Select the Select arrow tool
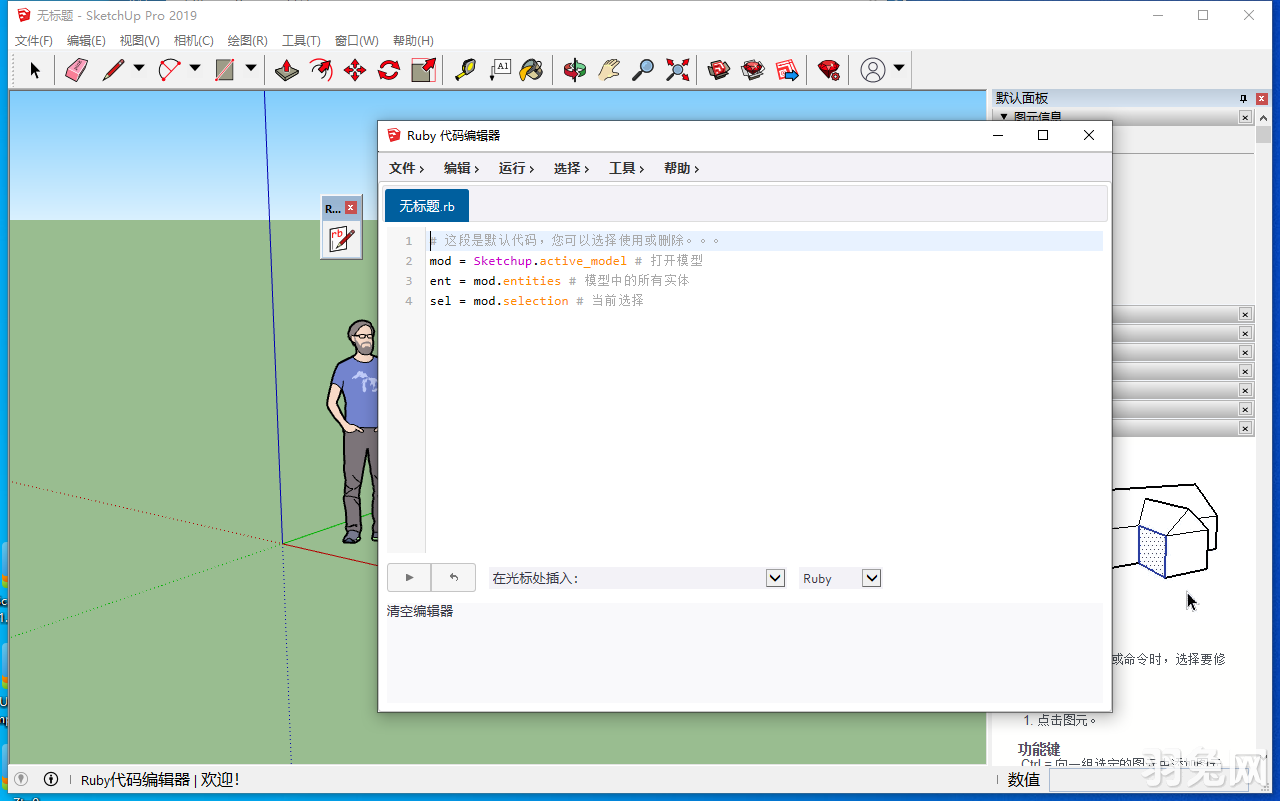Viewport: 1280px width, 801px height. [35, 69]
